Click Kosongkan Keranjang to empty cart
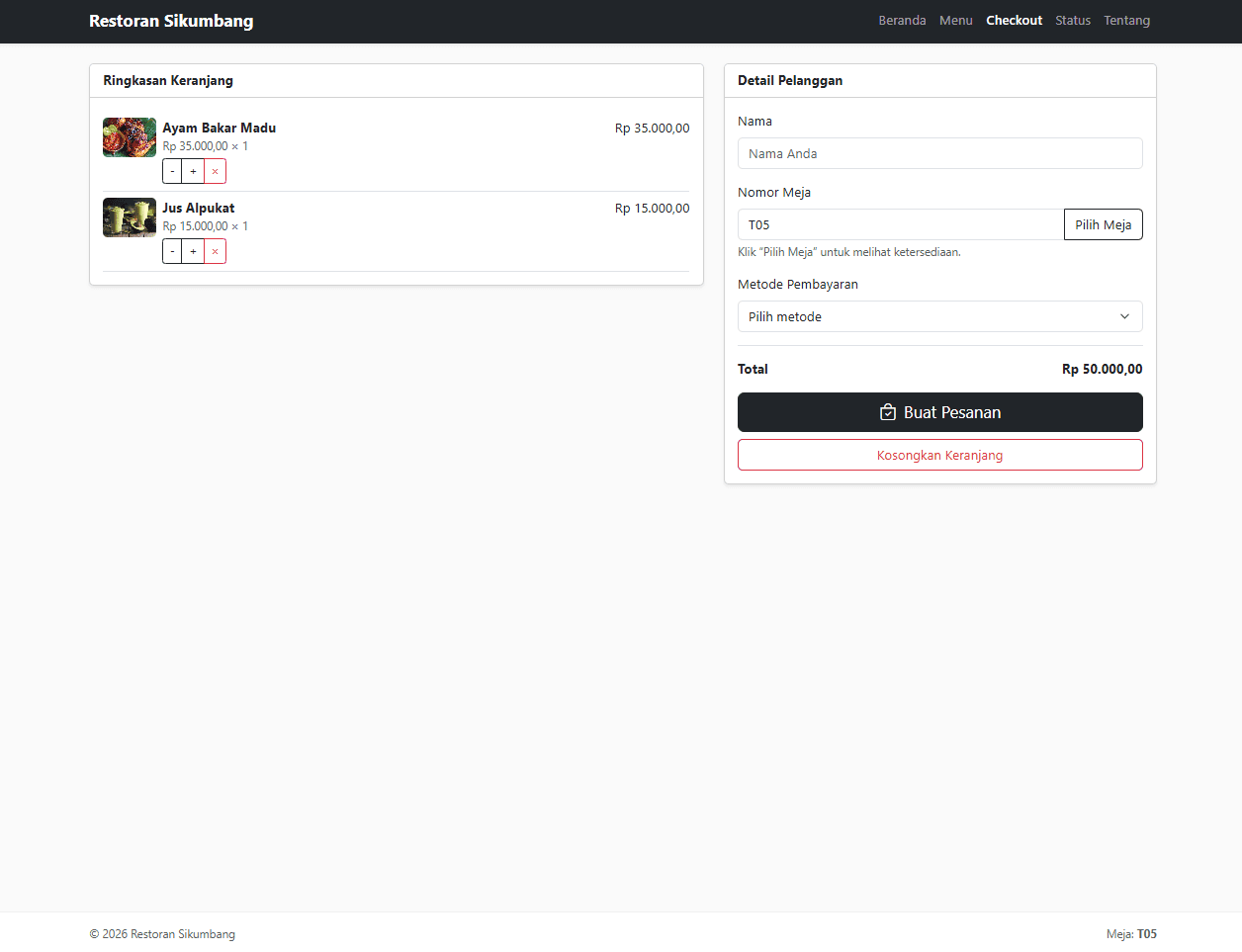This screenshot has width=1242, height=952. tap(939, 455)
